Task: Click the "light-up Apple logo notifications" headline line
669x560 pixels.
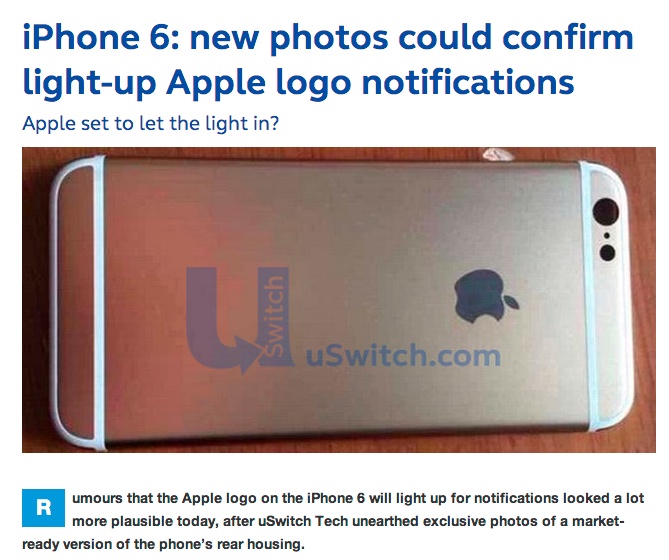Action: (x=298, y=82)
